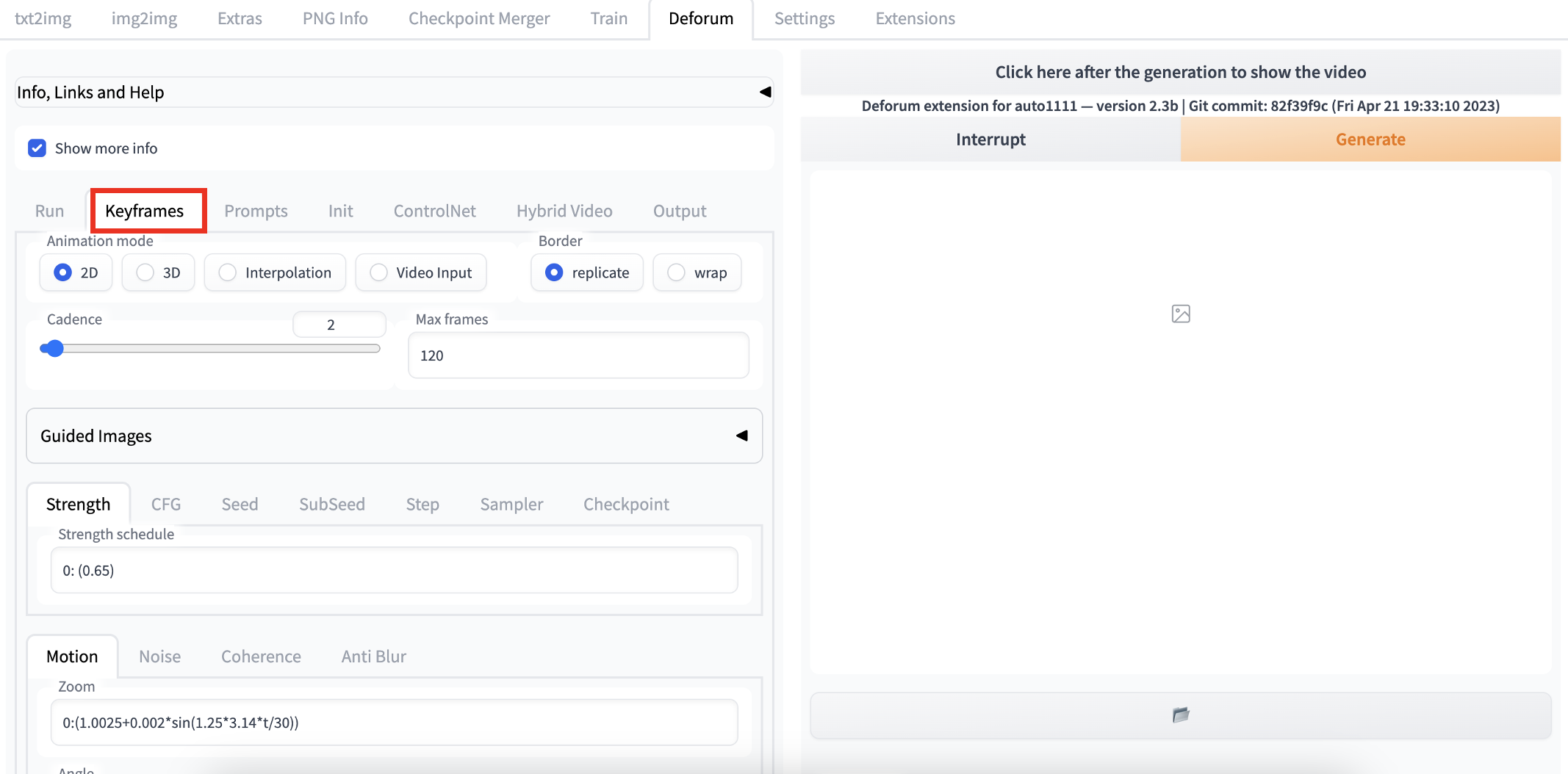This screenshot has width=1568, height=774.
Task: Go to the Hybrid Video tab
Action: [564, 211]
